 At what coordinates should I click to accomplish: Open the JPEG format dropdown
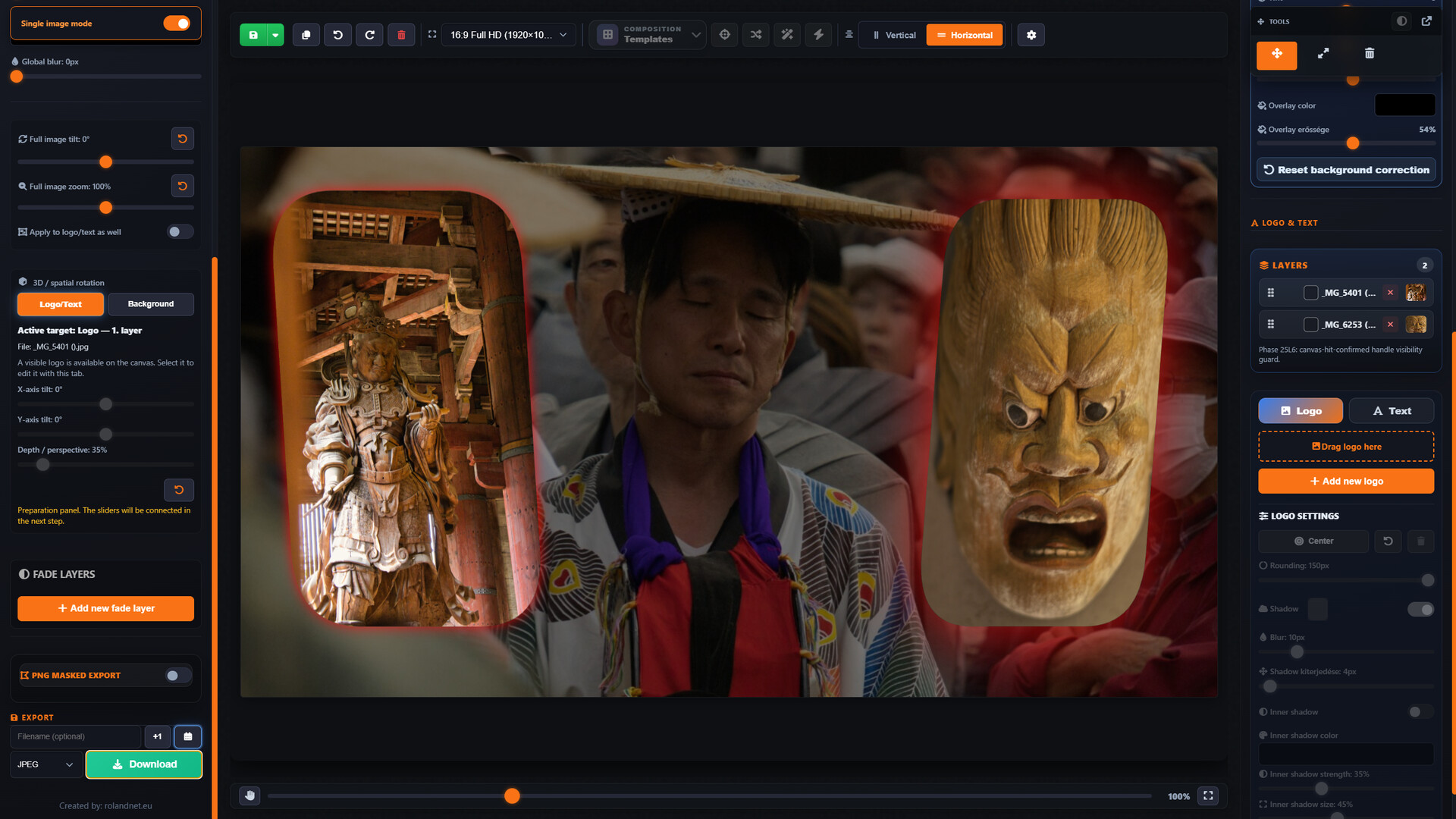[x=46, y=764]
